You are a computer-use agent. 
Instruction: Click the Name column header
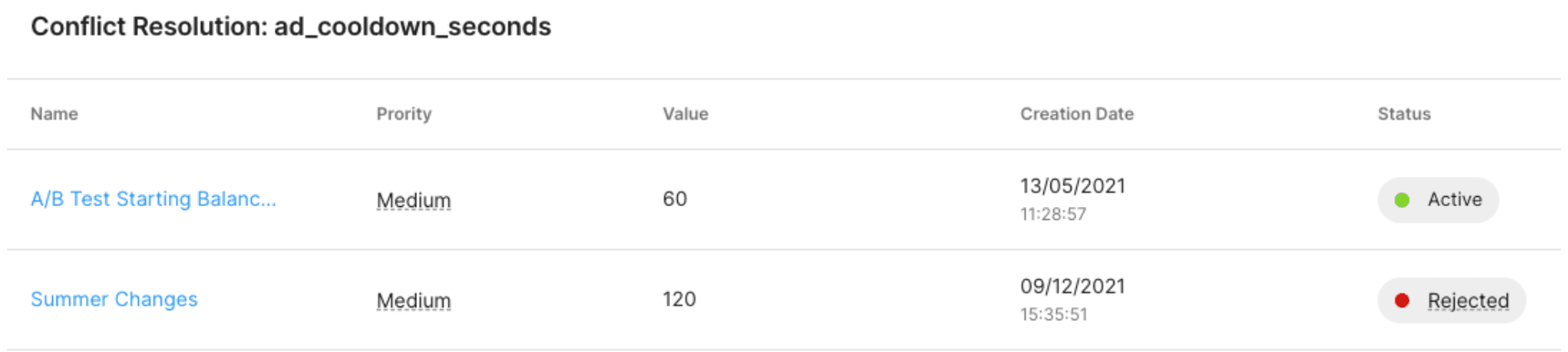pyautogui.click(x=54, y=114)
